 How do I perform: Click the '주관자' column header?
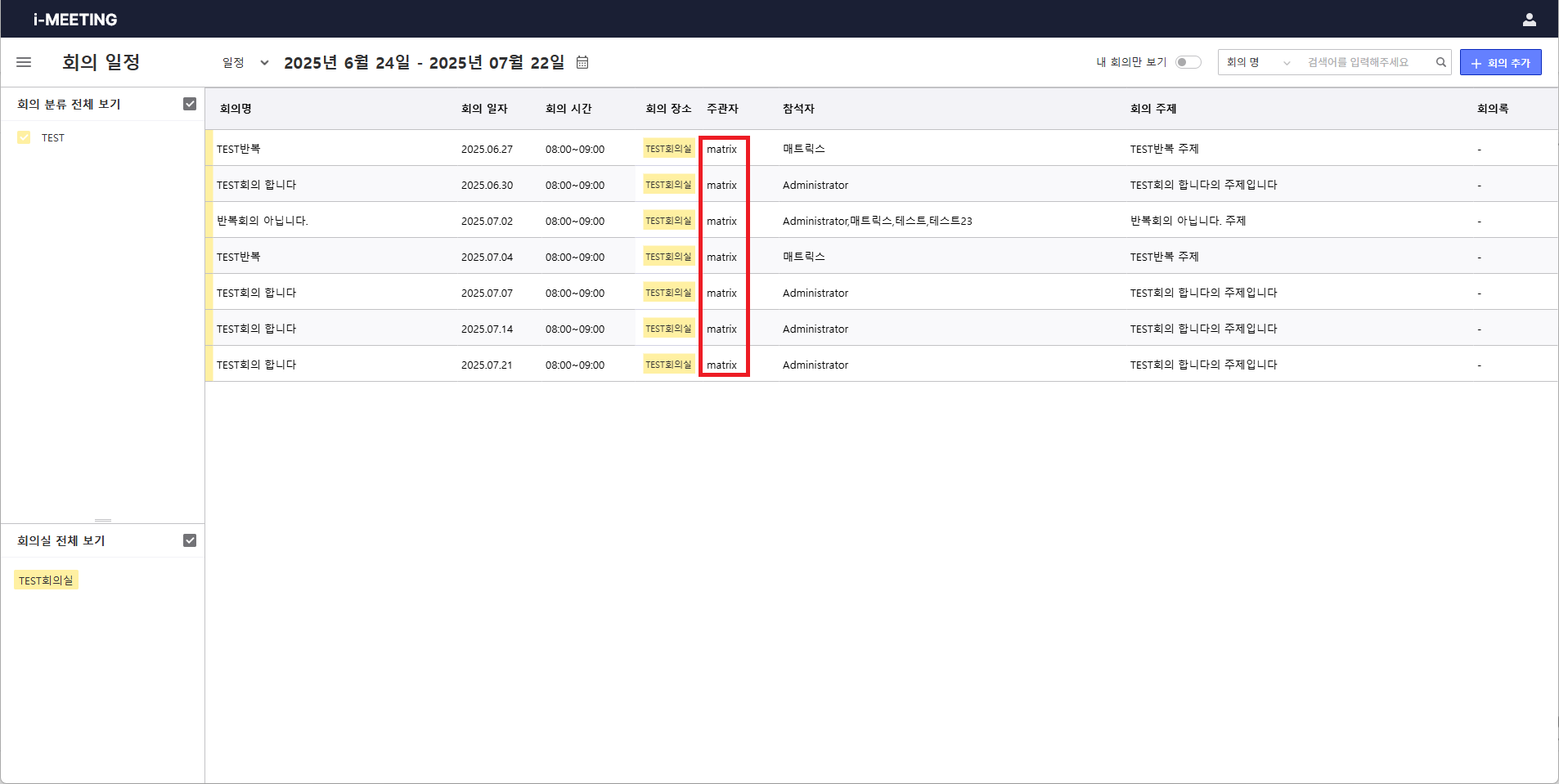tap(722, 109)
